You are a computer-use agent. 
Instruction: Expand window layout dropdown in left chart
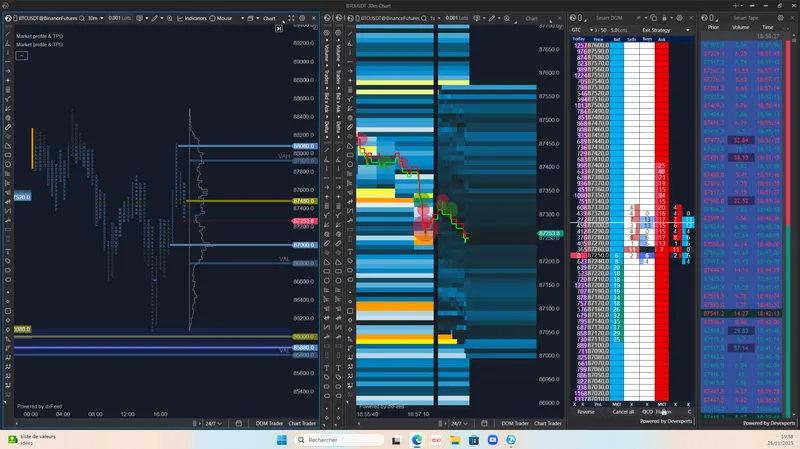point(258,18)
